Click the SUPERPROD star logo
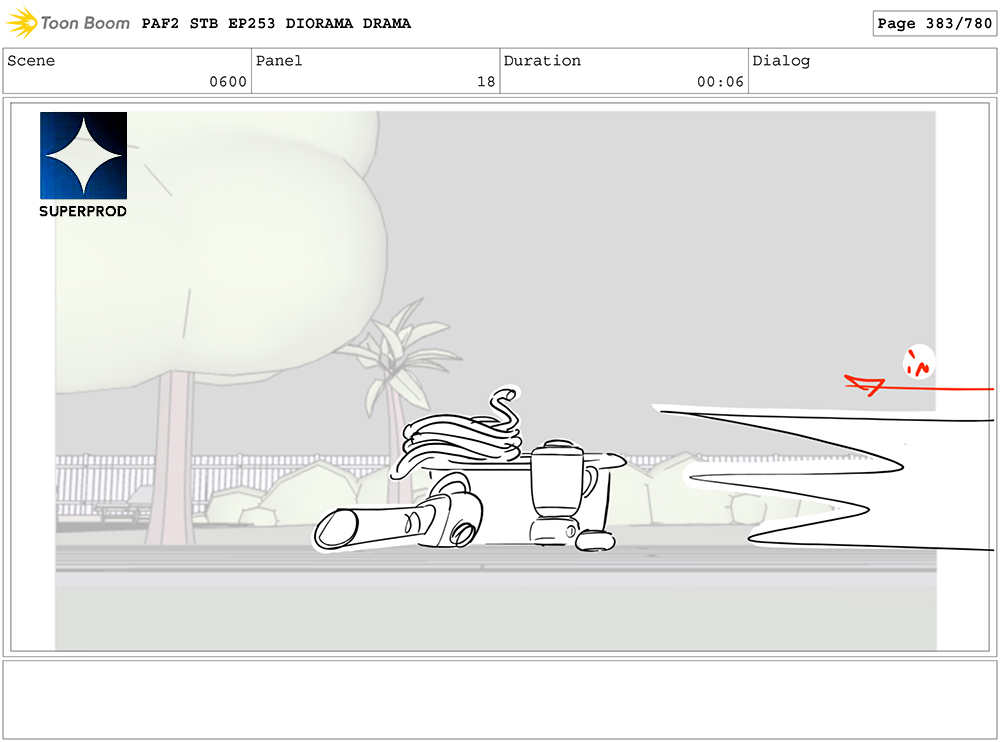Viewport: 1000px width, 742px height. coord(84,156)
